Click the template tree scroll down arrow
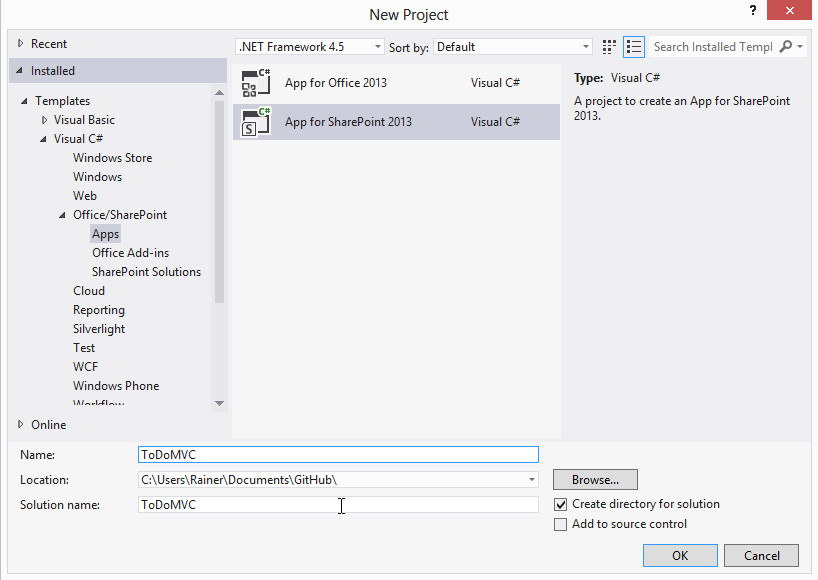Viewport: 818px width, 580px height. click(220, 403)
